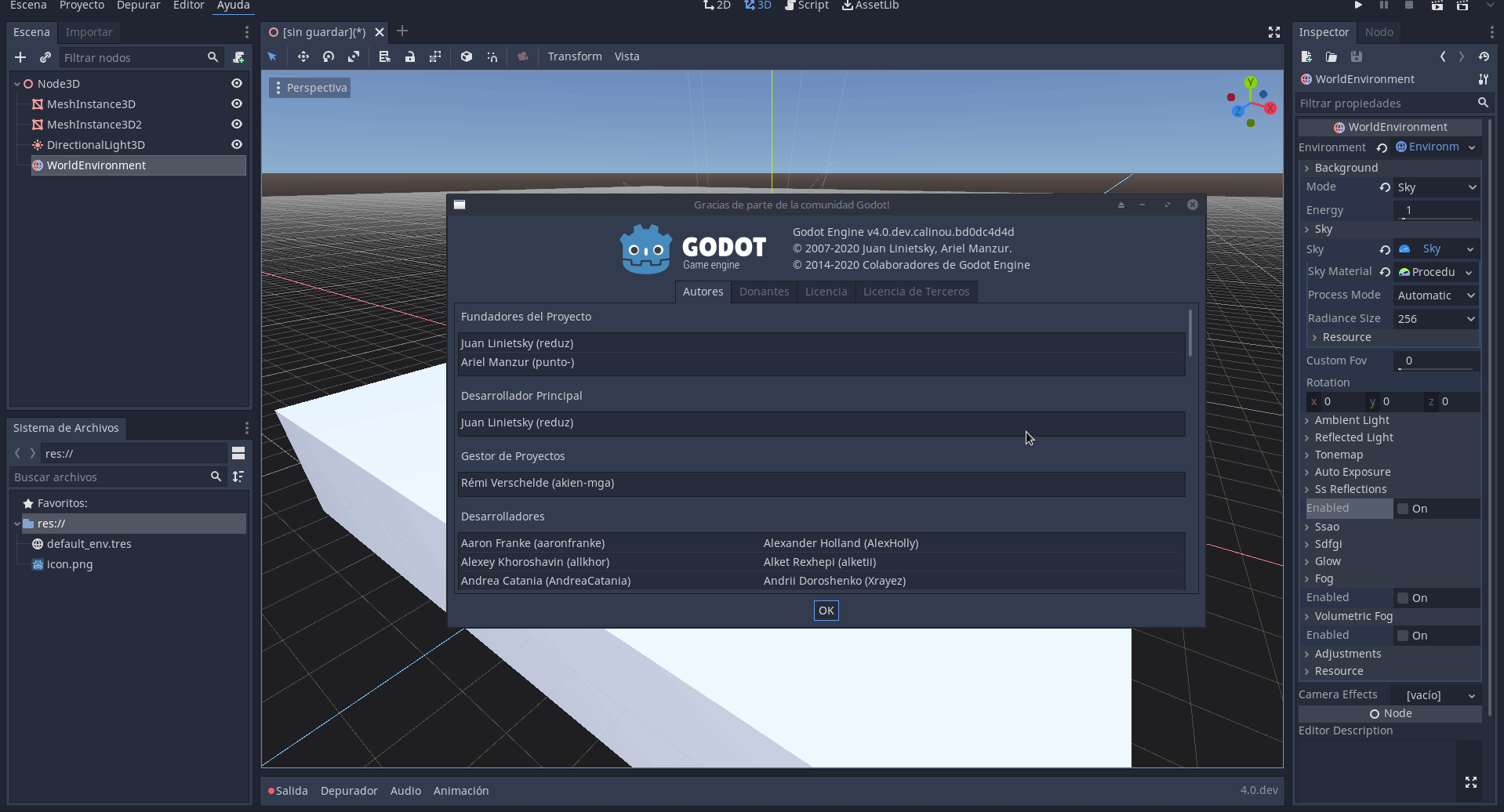1504x812 pixels.
Task: Toggle DirectionalLight3D visibility eye
Action: click(236, 144)
